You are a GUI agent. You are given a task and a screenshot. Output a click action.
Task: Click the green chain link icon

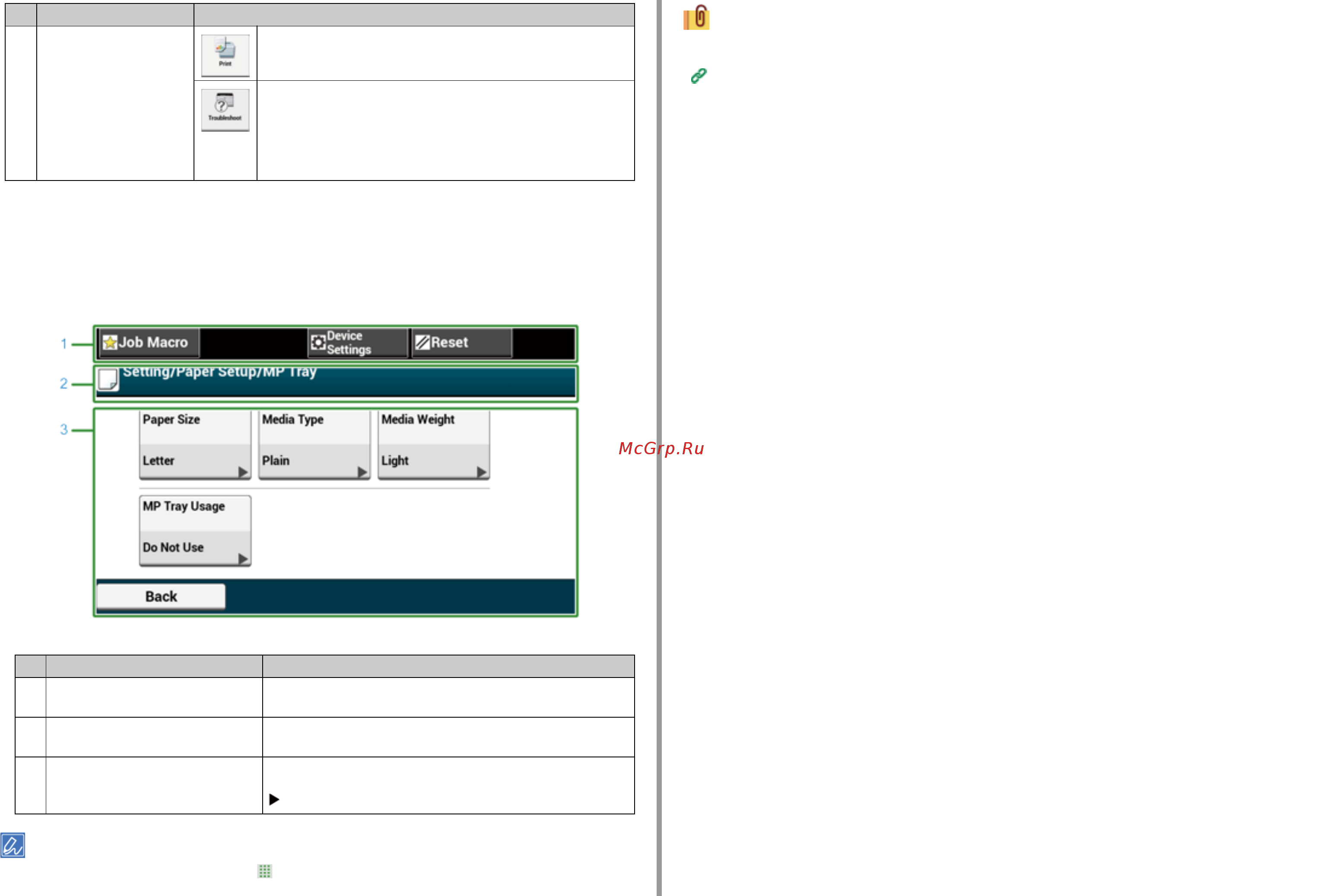coord(699,76)
